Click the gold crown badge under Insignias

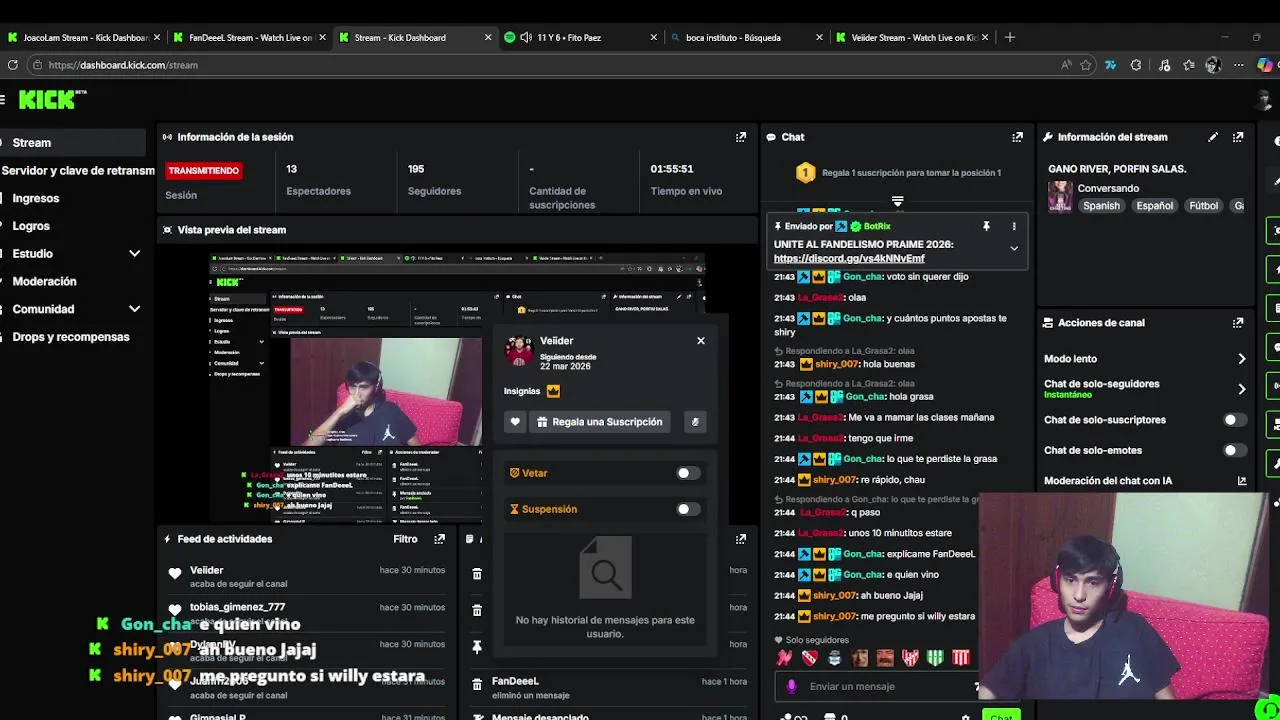coord(553,391)
